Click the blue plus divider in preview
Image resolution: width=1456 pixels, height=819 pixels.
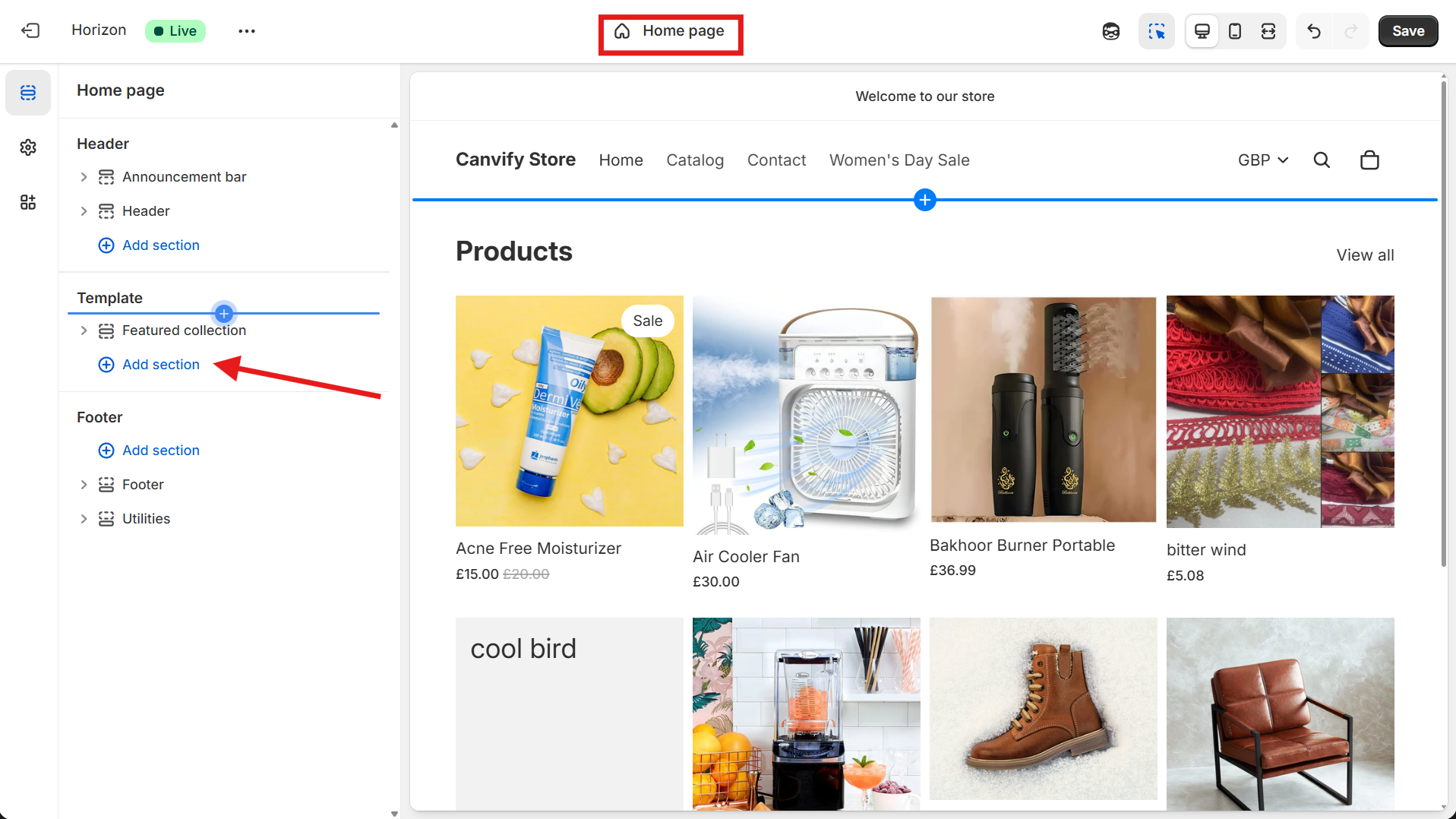click(924, 200)
